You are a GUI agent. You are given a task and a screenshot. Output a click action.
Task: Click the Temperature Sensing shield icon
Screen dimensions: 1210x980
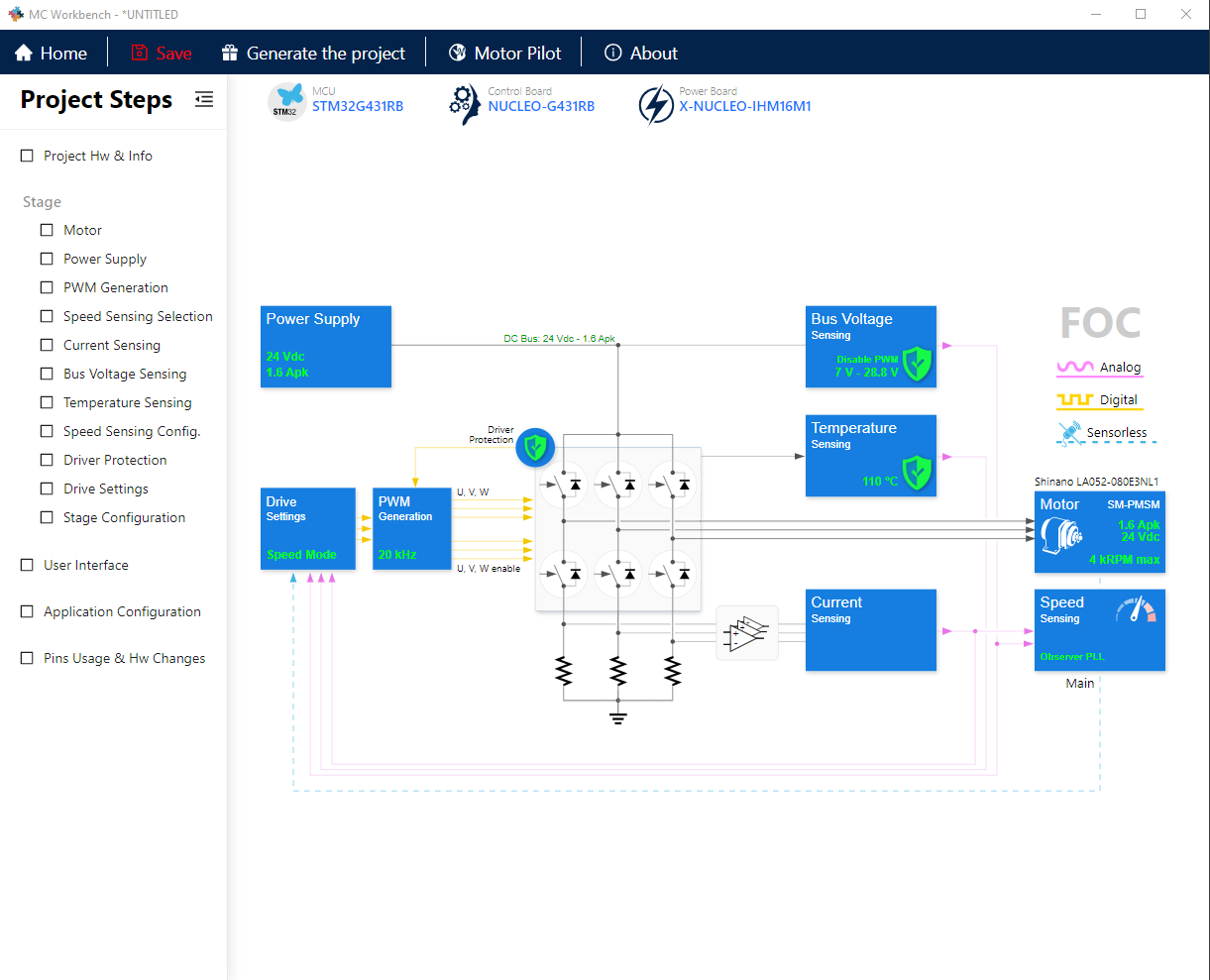click(917, 473)
